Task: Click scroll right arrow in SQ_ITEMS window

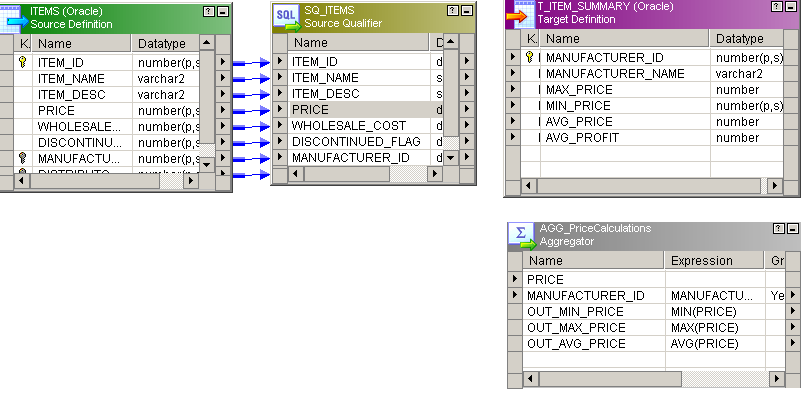Action: pyautogui.click(x=435, y=174)
